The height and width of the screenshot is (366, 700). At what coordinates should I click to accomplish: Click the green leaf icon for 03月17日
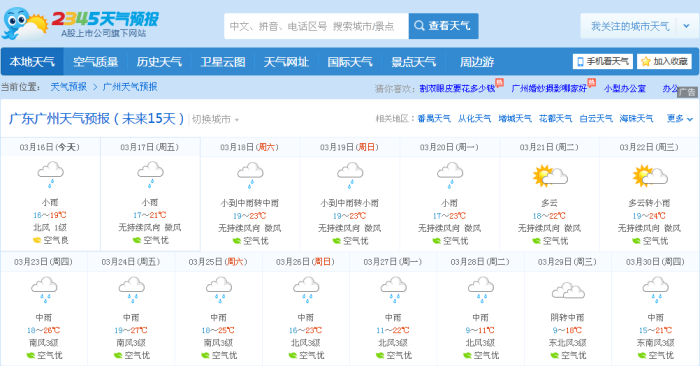tap(137, 241)
